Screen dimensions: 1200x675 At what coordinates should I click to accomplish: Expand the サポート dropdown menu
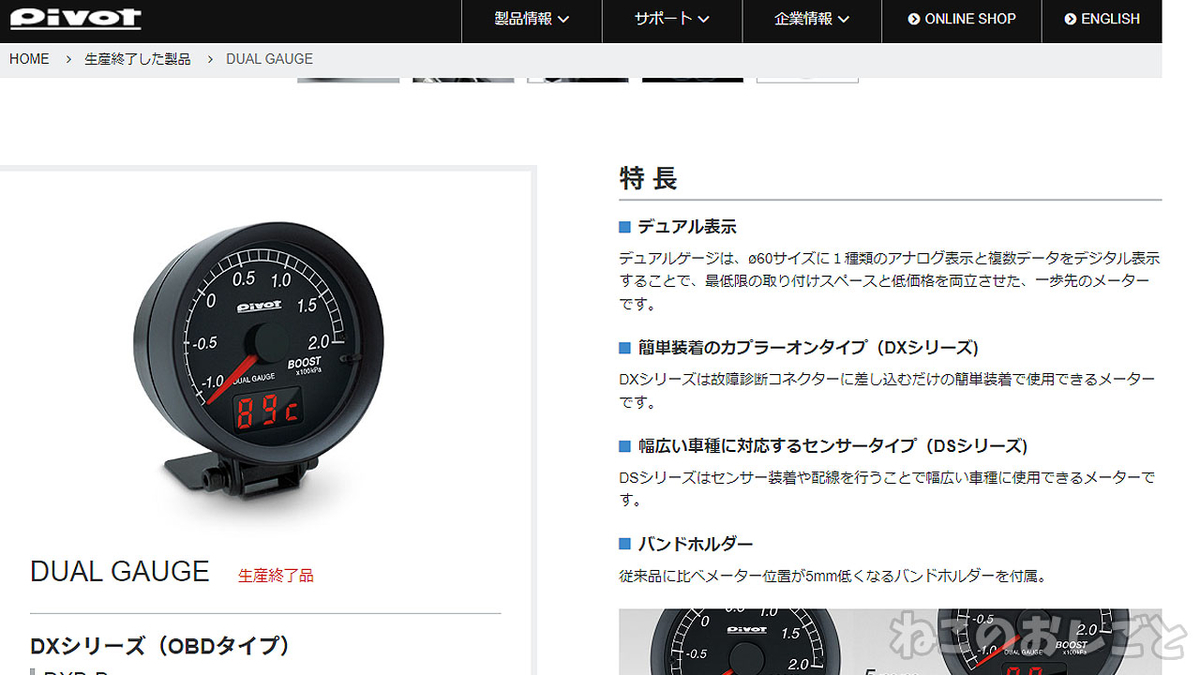(x=672, y=19)
